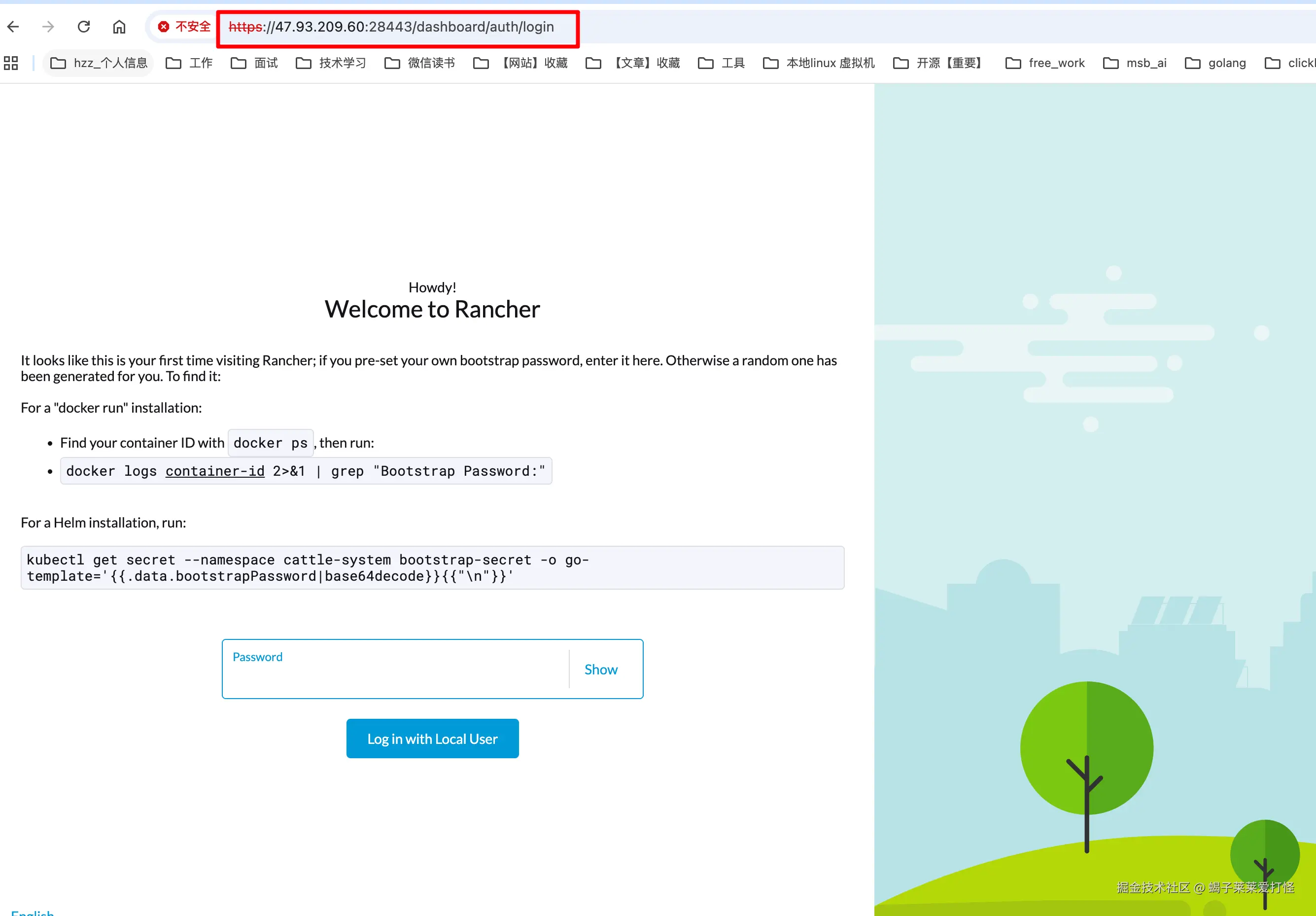Open the apps grid in bookmarks bar

point(11,63)
